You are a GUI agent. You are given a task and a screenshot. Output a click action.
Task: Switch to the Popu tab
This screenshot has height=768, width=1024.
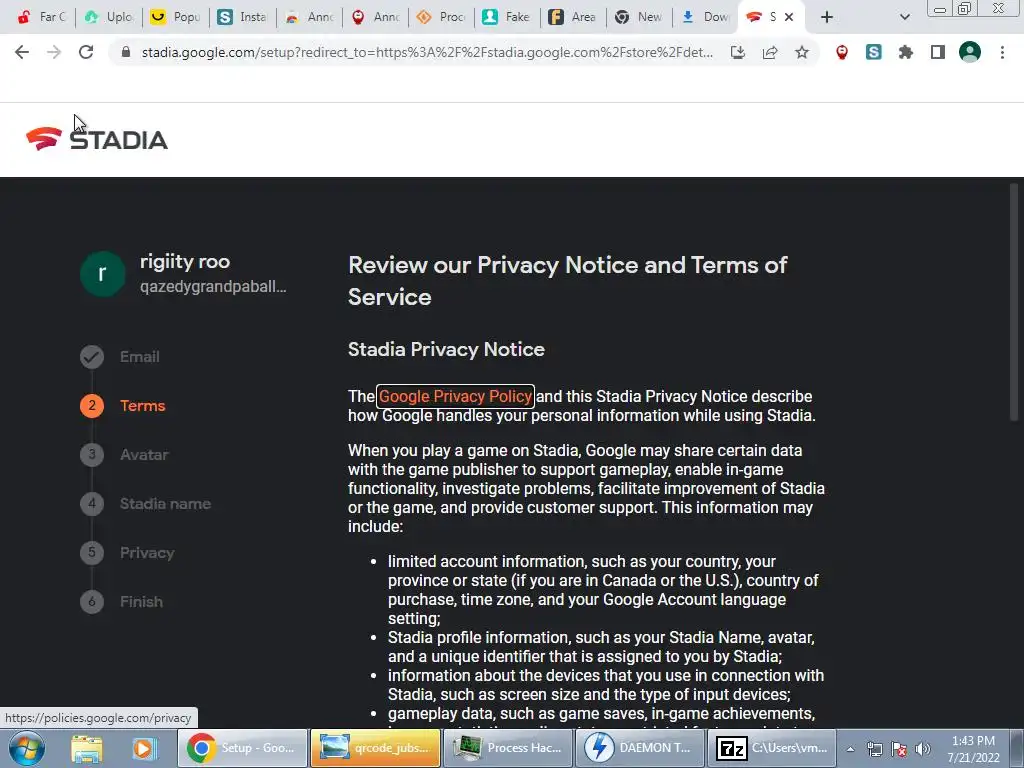coord(175,17)
